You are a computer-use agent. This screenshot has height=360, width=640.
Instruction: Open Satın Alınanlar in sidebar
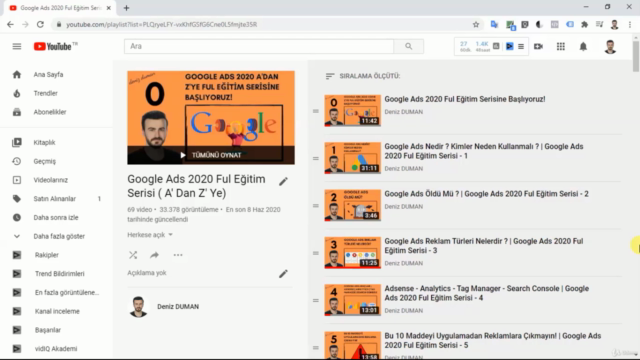pyautogui.click(x=55, y=199)
